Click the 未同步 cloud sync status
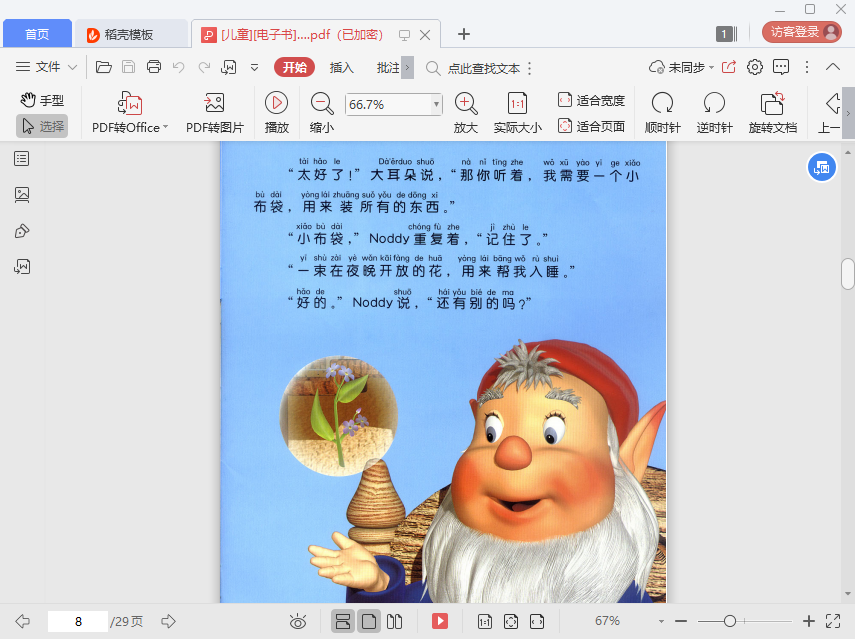Viewport: 855px width, 639px height. (x=677, y=68)
